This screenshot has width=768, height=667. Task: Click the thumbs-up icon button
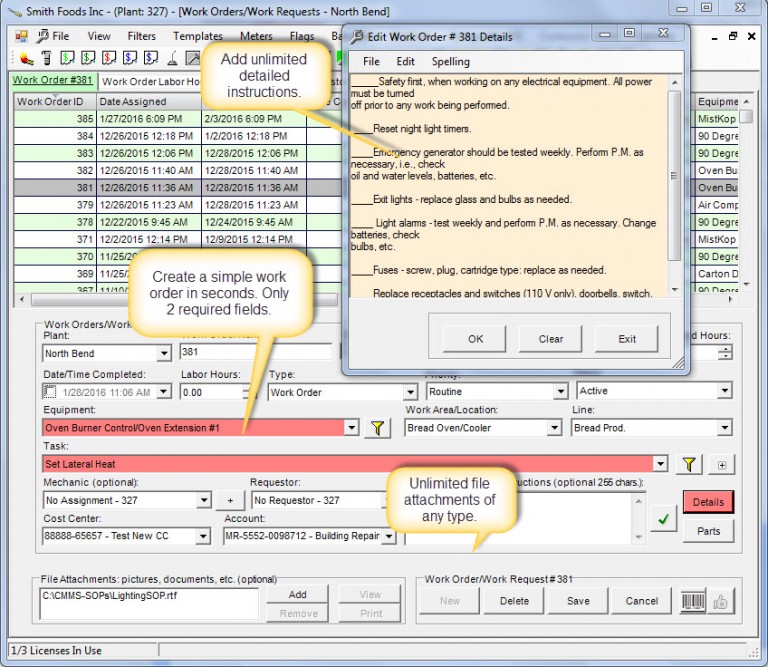click(x=720, y=601)
